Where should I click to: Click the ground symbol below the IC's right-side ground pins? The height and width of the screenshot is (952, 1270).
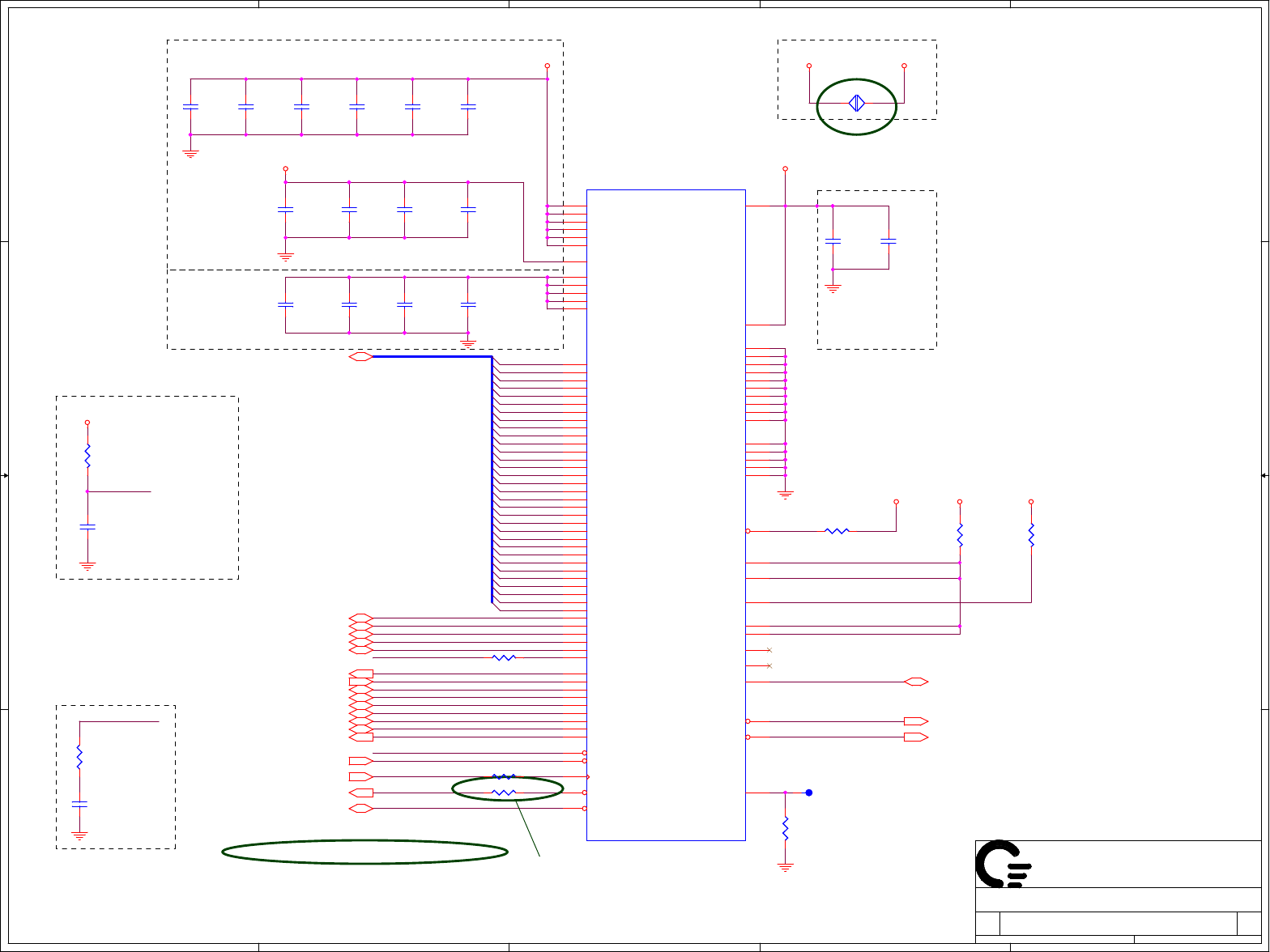[785, 494]
